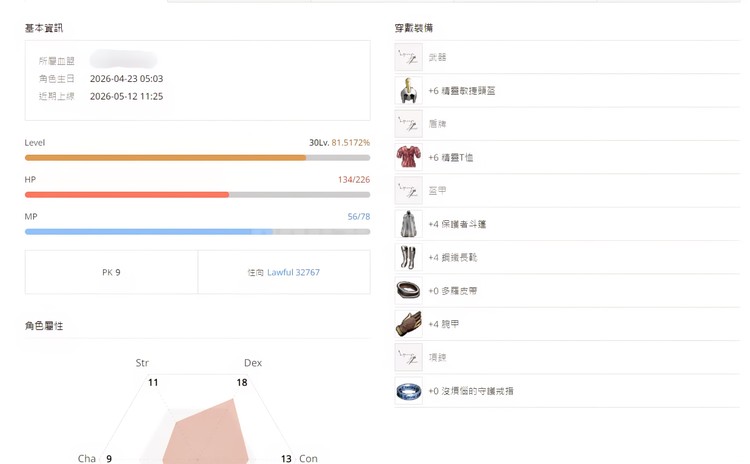Click the PK 9 box

click(111, 272)
